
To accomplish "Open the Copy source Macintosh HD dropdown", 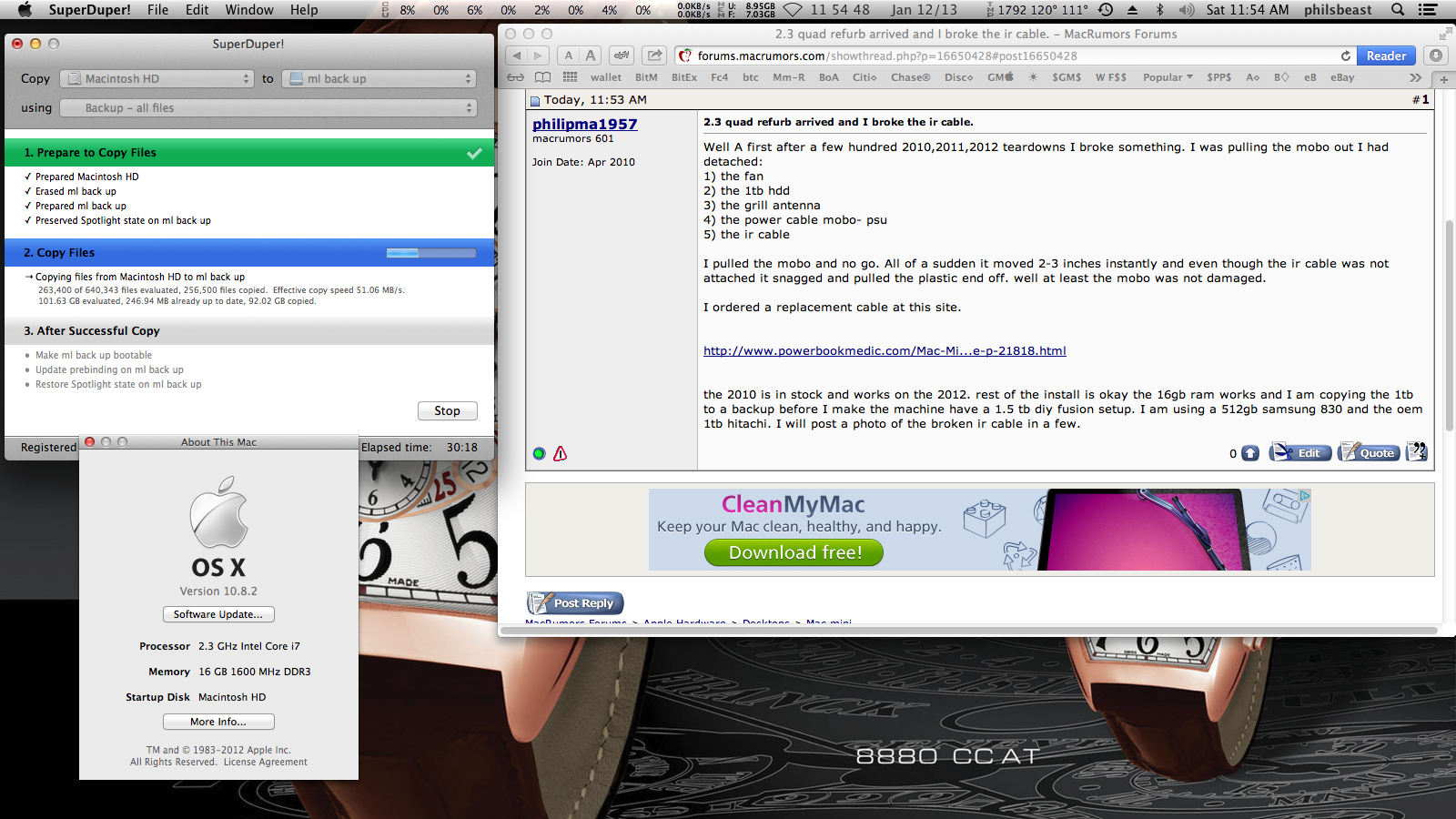I will (x=156, y=79).
